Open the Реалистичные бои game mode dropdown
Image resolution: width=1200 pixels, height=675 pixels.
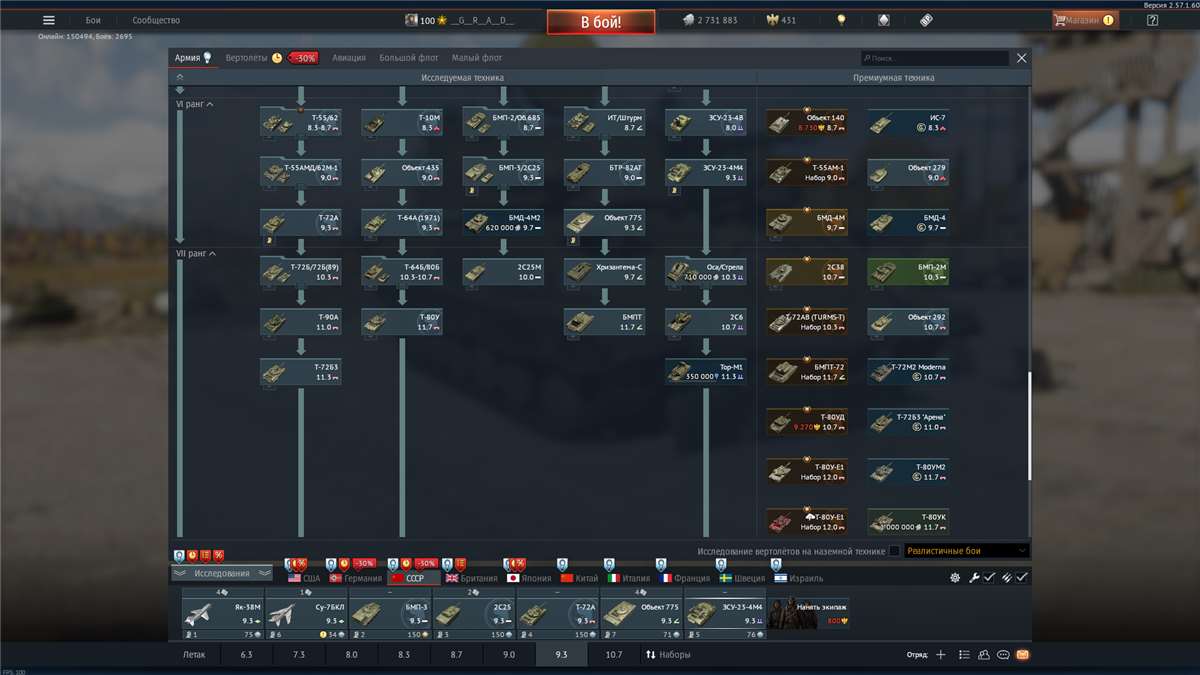pyautogui.click(x=966, y=551)
